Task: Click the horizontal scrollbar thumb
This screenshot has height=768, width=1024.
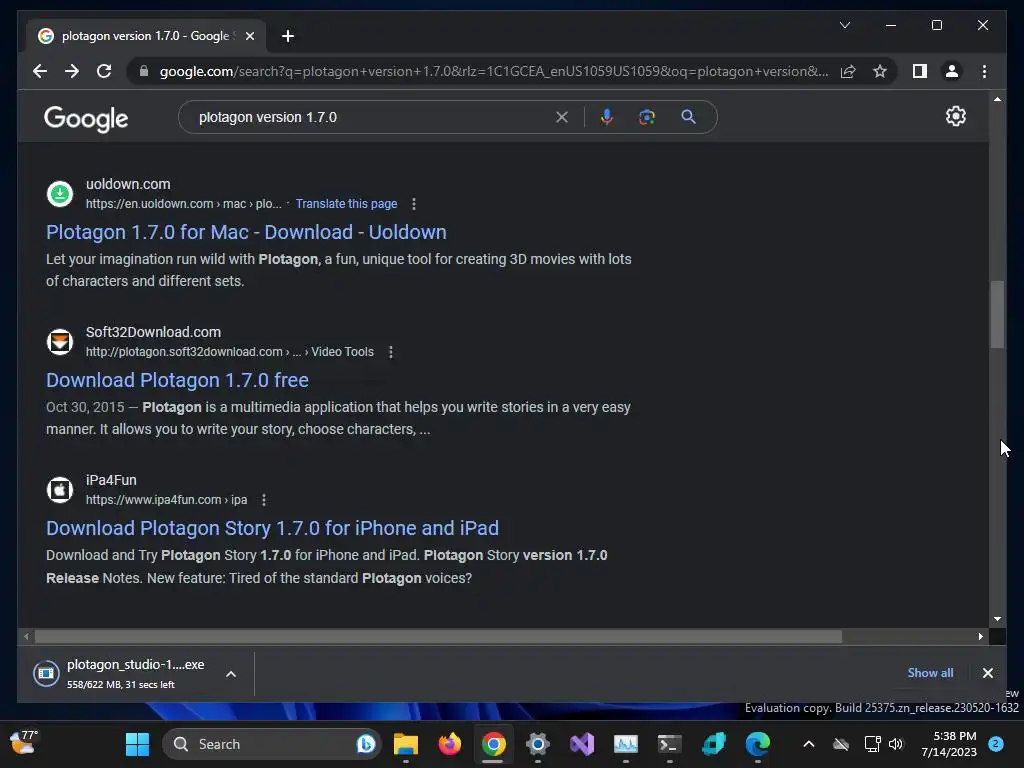Action: click(x=438, y=636)
